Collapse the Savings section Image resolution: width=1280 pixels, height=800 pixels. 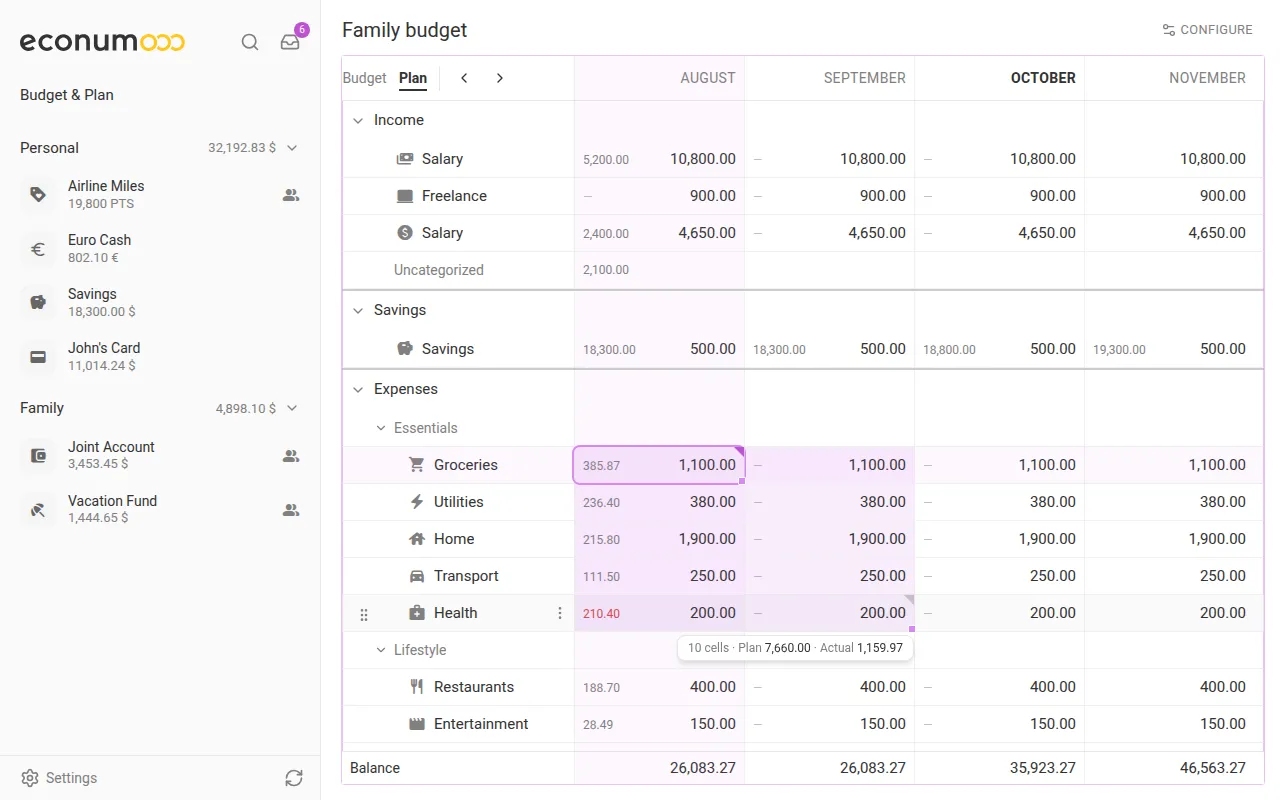click(358, 311)
